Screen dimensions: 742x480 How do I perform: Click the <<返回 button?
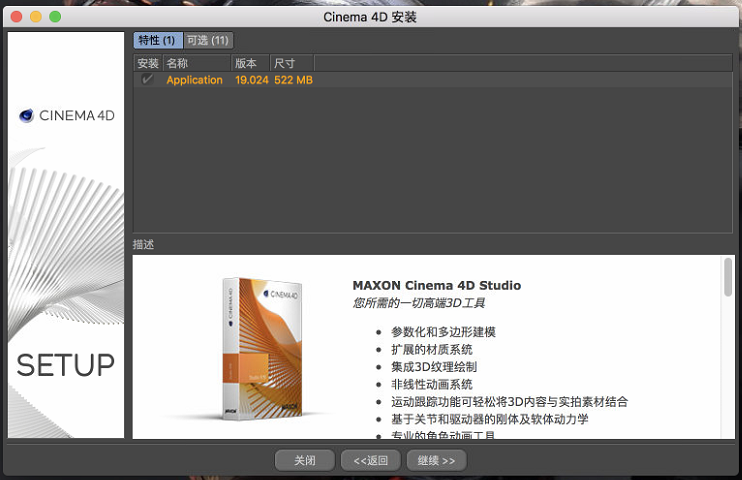click(x=371, y=460)
